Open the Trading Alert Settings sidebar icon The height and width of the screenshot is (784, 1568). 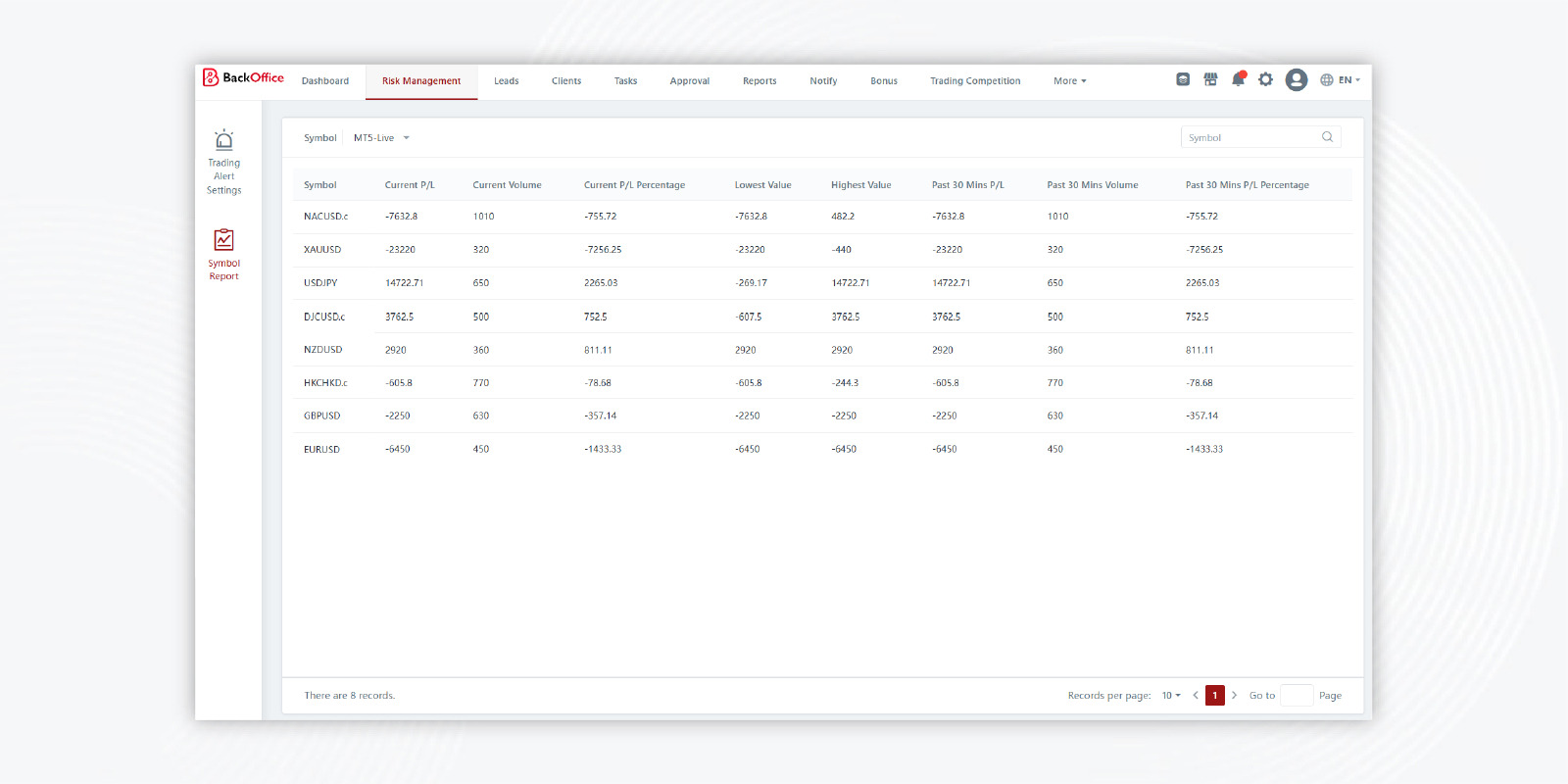pos(223,140)
